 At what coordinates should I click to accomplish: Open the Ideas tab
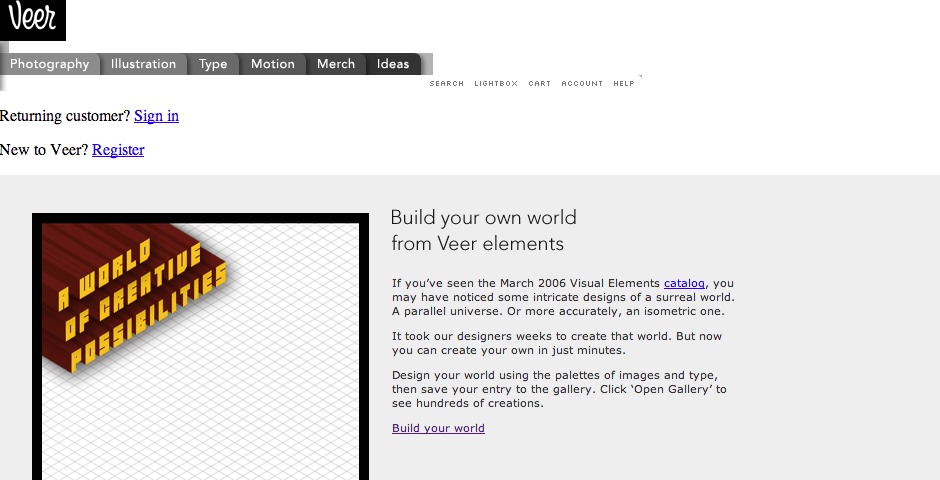tap(393, 64)
